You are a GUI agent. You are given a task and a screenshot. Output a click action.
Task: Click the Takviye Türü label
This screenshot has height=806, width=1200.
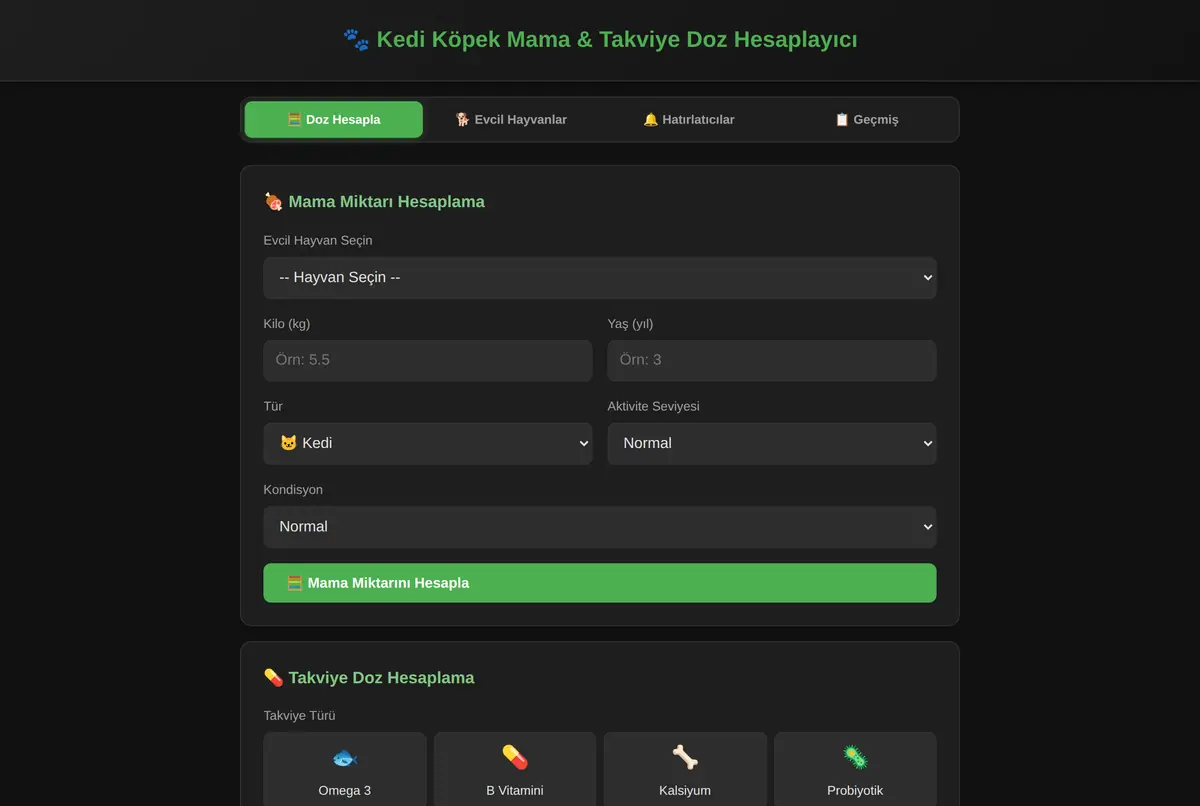[300, 716]
